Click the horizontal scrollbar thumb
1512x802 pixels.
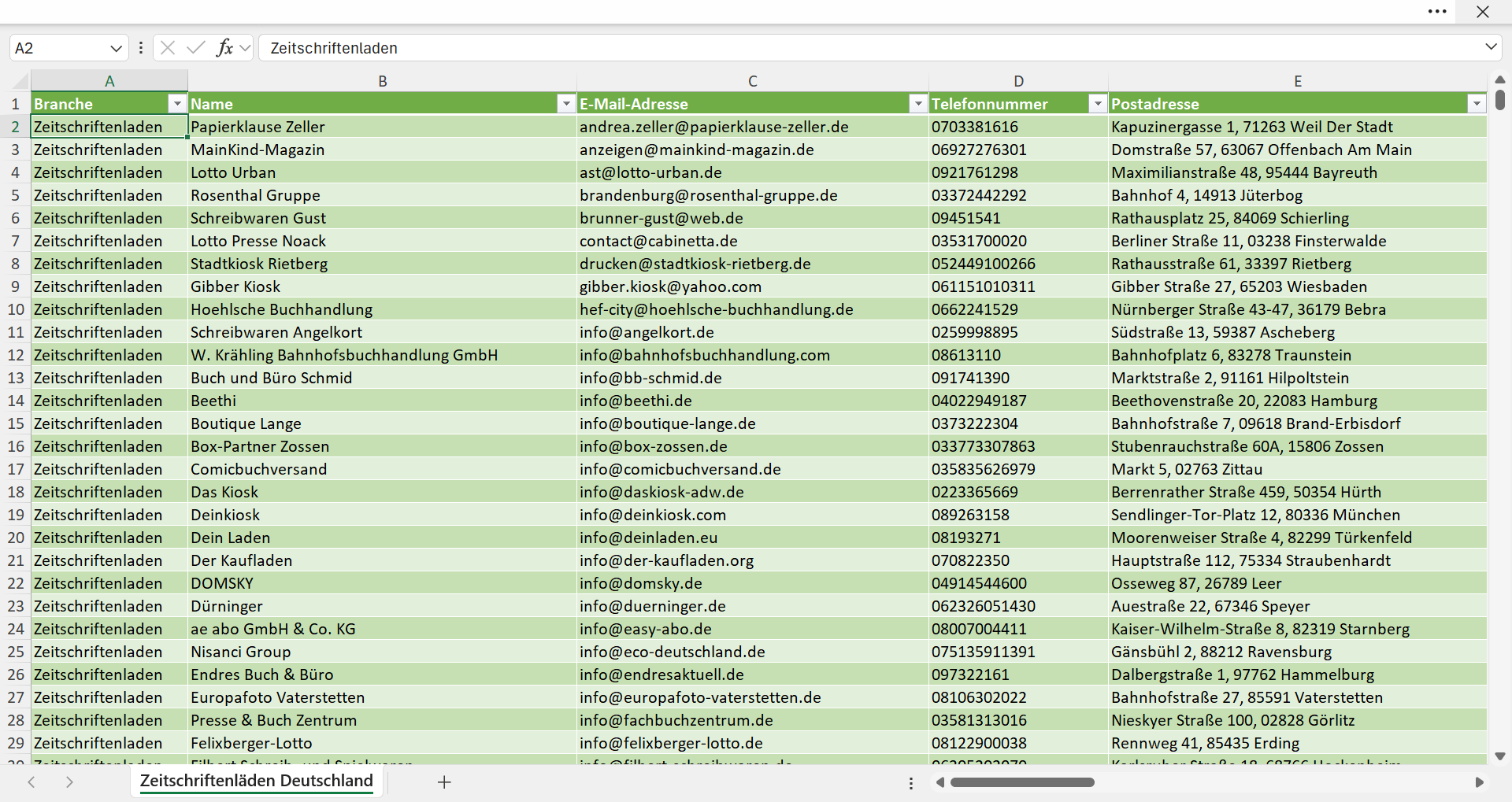1022,782
